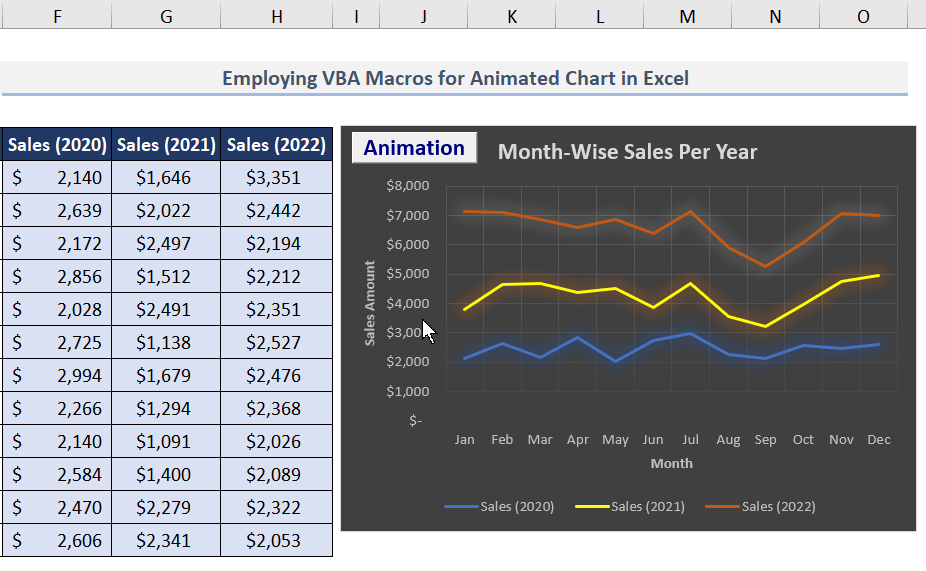Click the title banner Employing VBA Macros
Screen dimensions: 926x571
click(x=455, y=78)
